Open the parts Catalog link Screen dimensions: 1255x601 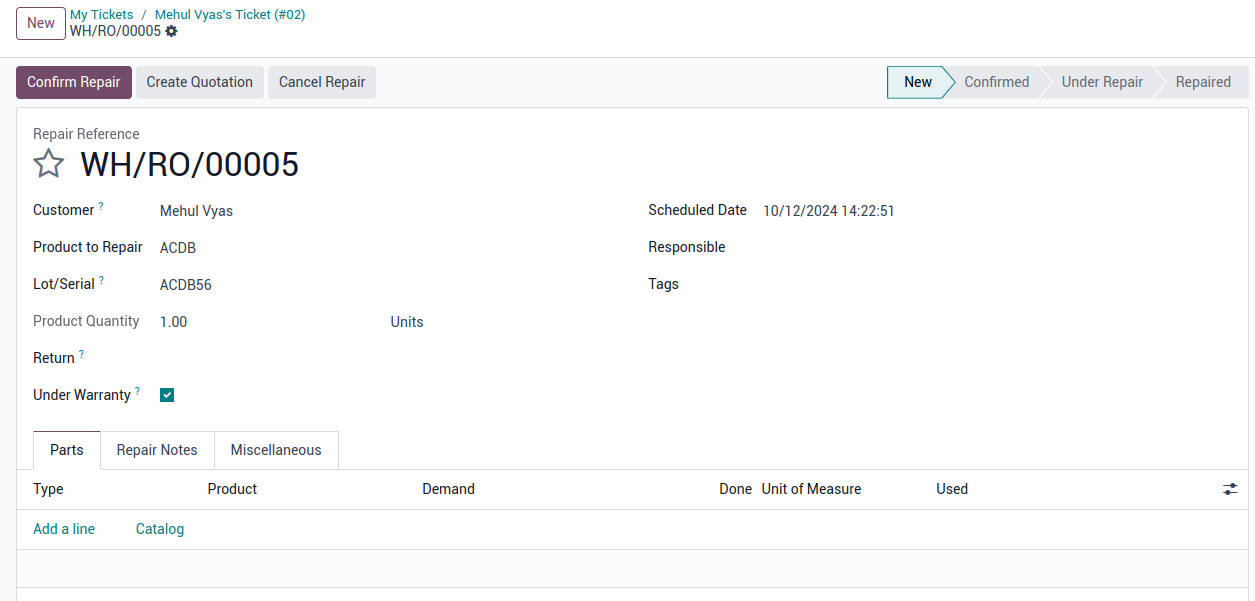[x=160, y=529]
